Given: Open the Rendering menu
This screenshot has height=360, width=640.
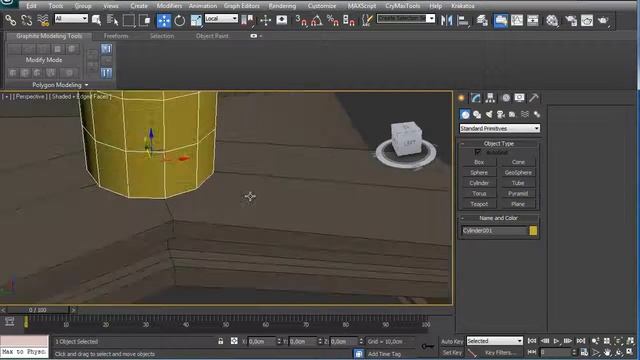Looking at the screenshot, I should 282,6.
